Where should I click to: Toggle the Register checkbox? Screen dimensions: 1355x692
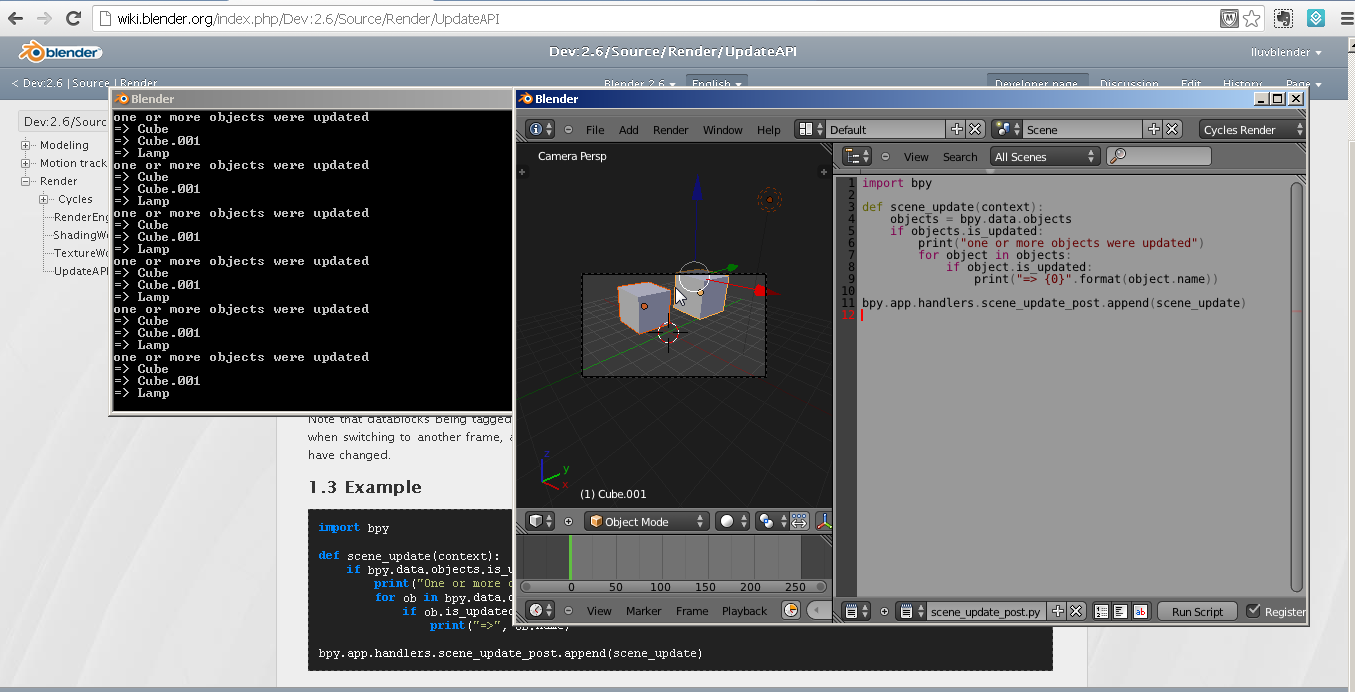pos(1253,610)
